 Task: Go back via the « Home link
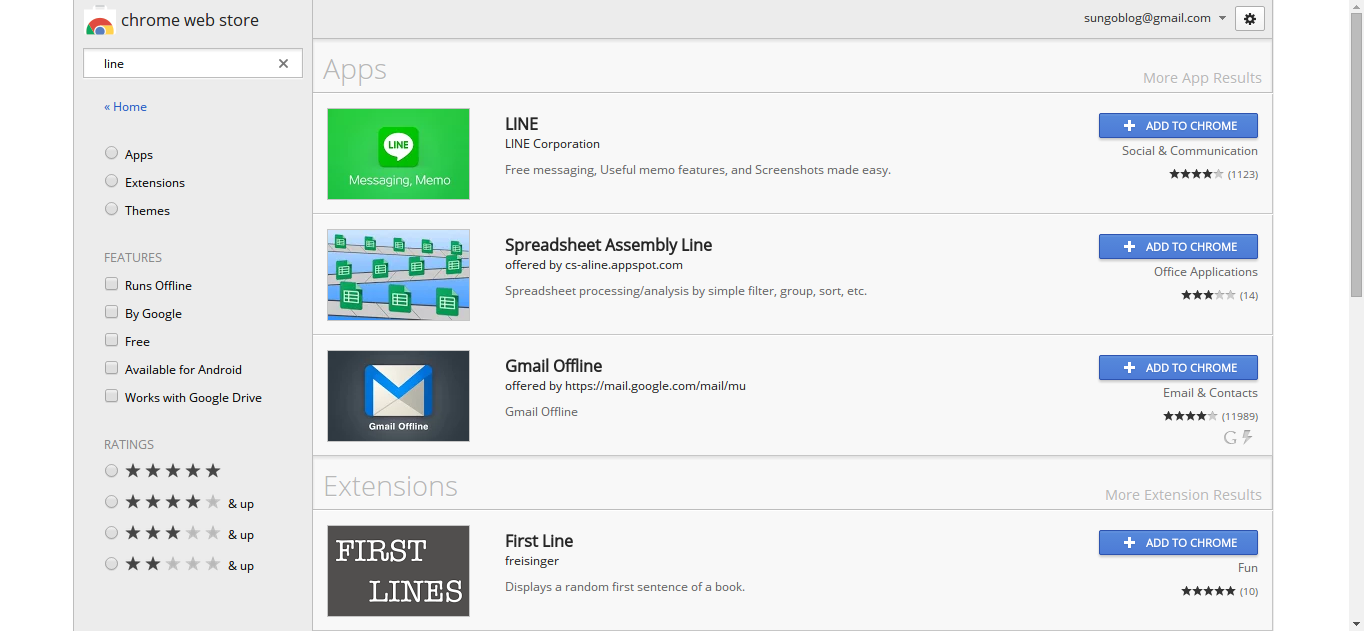tap(125, 107)
